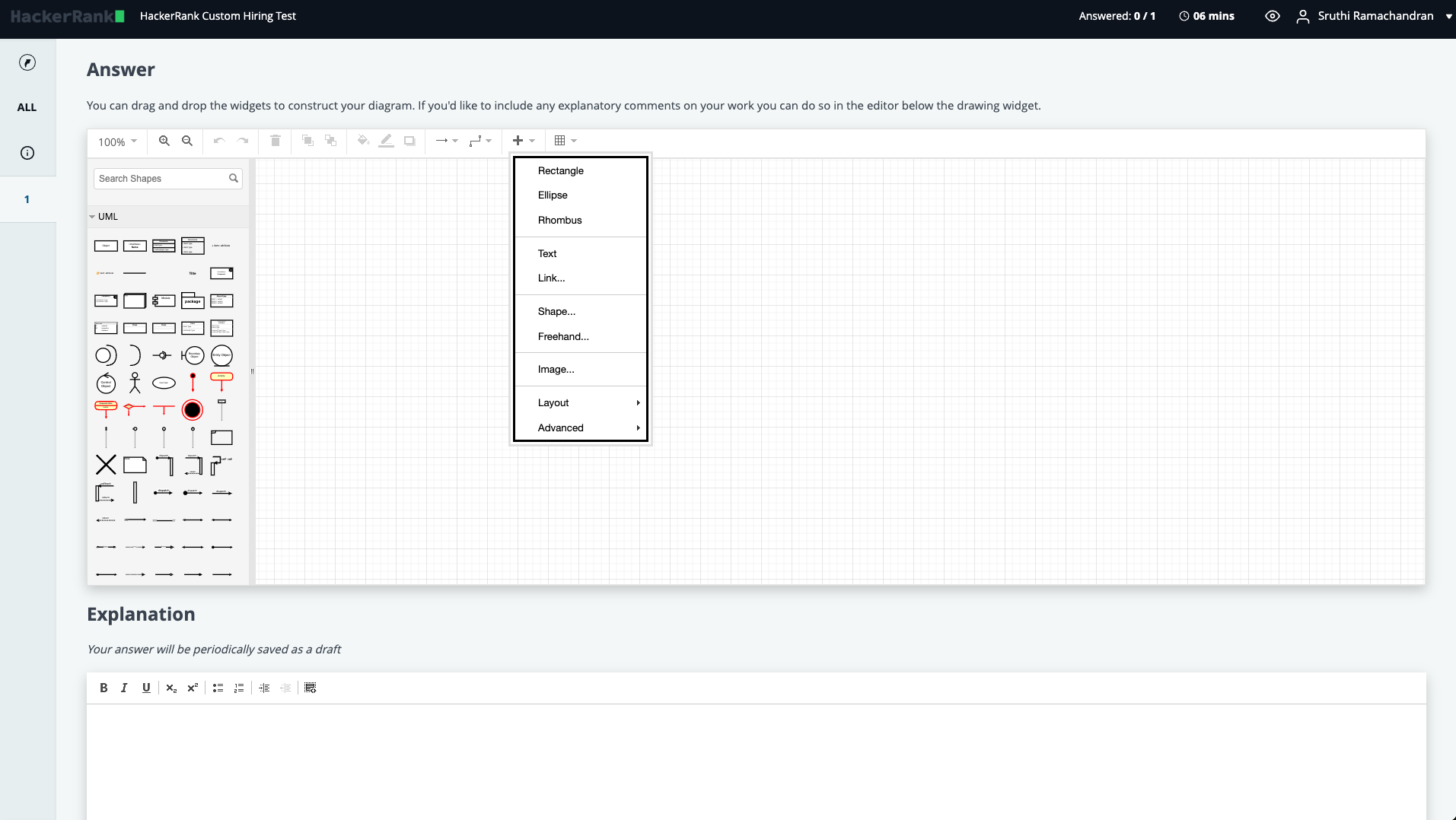Screen dimensions: 1456x820
Task: Choose the package shape from UML palette
Action: pyautogui.click(x=193, y=300)
